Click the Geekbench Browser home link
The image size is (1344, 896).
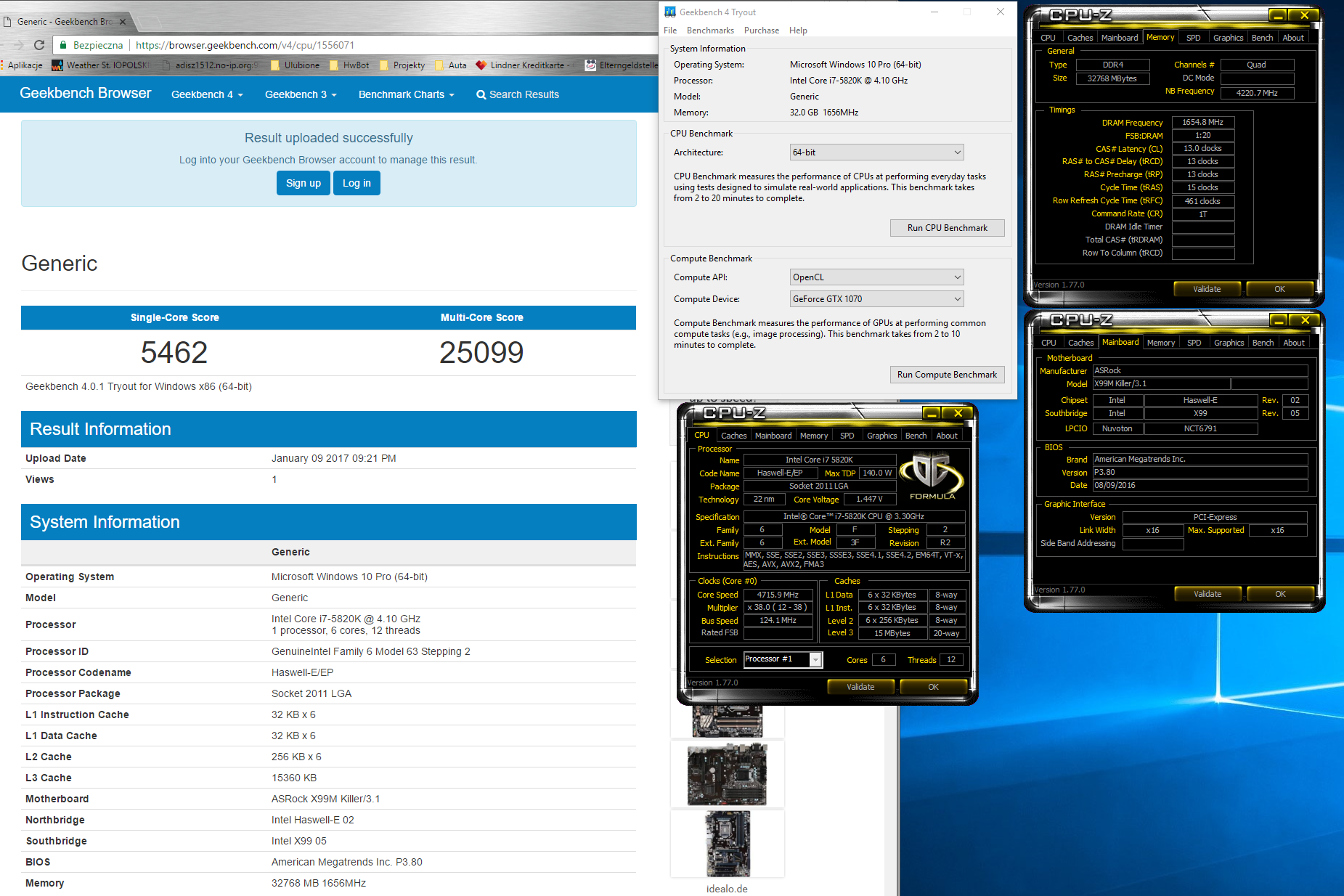coord(86,94)
